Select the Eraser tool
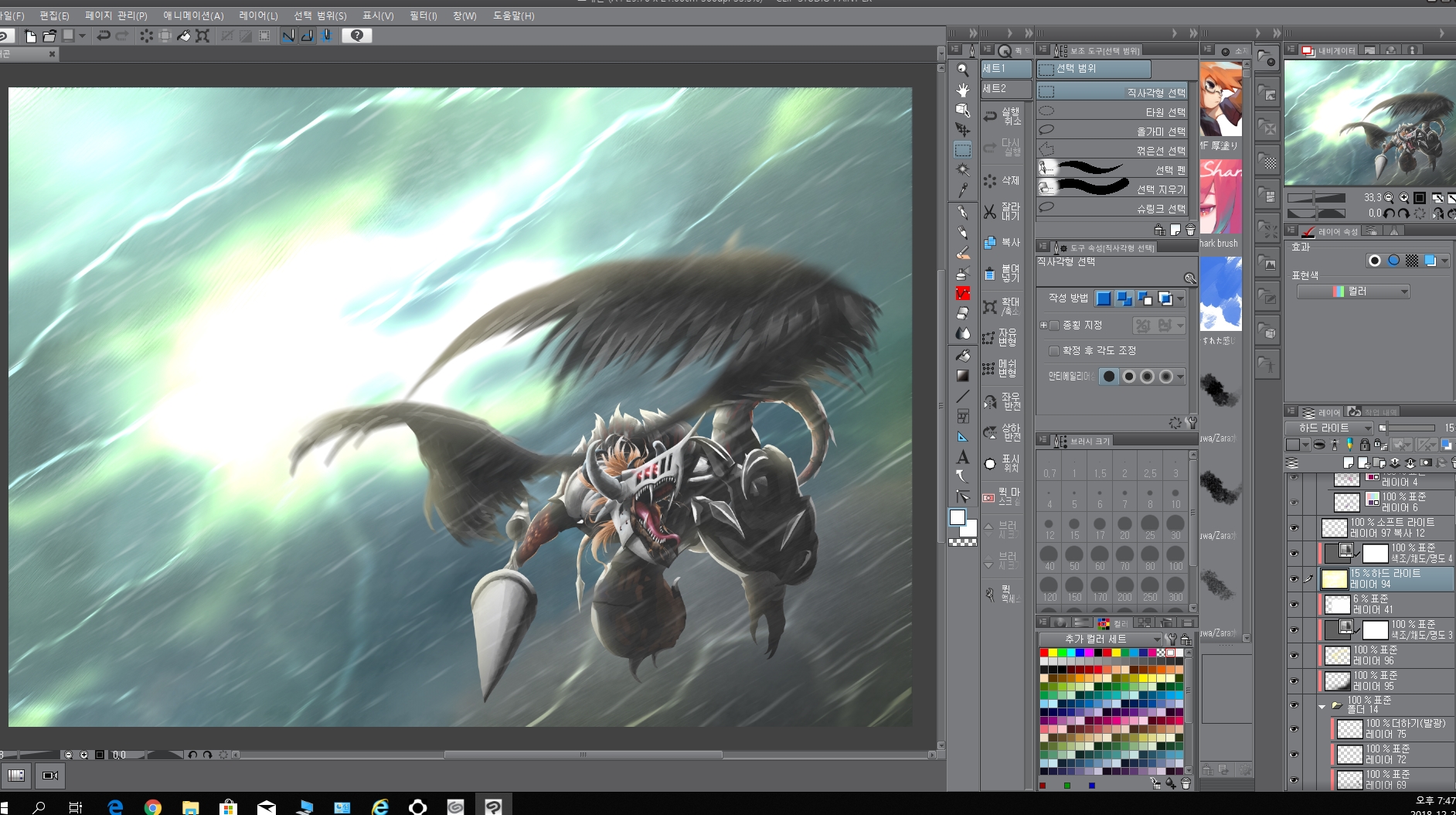 point(962,313)
